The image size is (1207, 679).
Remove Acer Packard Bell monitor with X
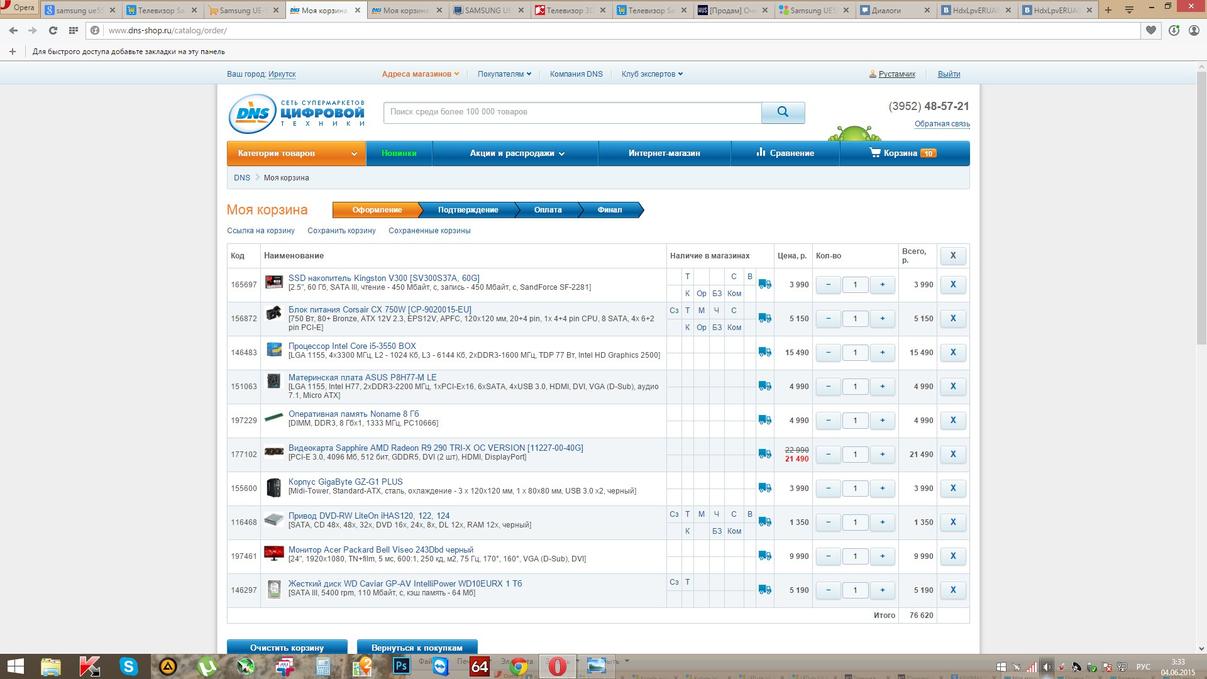(953, 556)
